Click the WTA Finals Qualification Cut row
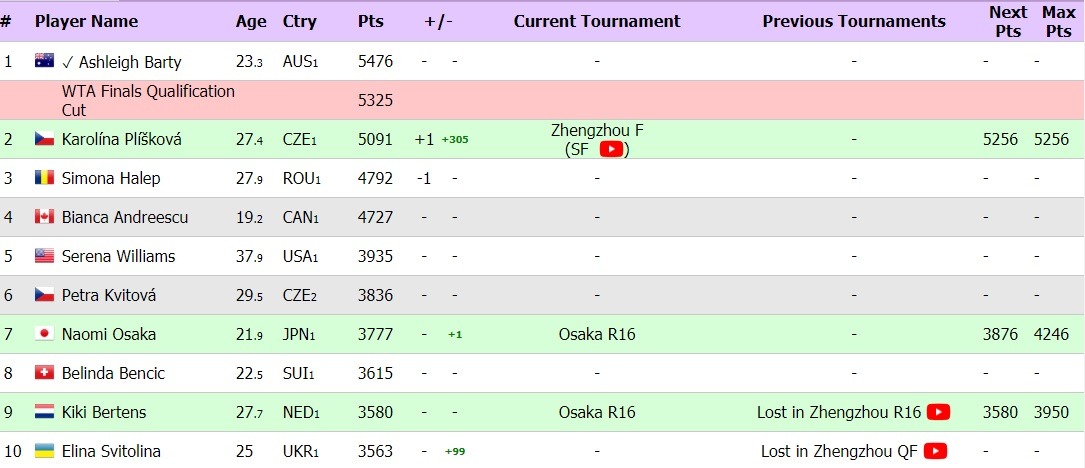This screenshot has width=1085, height=468. [542, 100]
